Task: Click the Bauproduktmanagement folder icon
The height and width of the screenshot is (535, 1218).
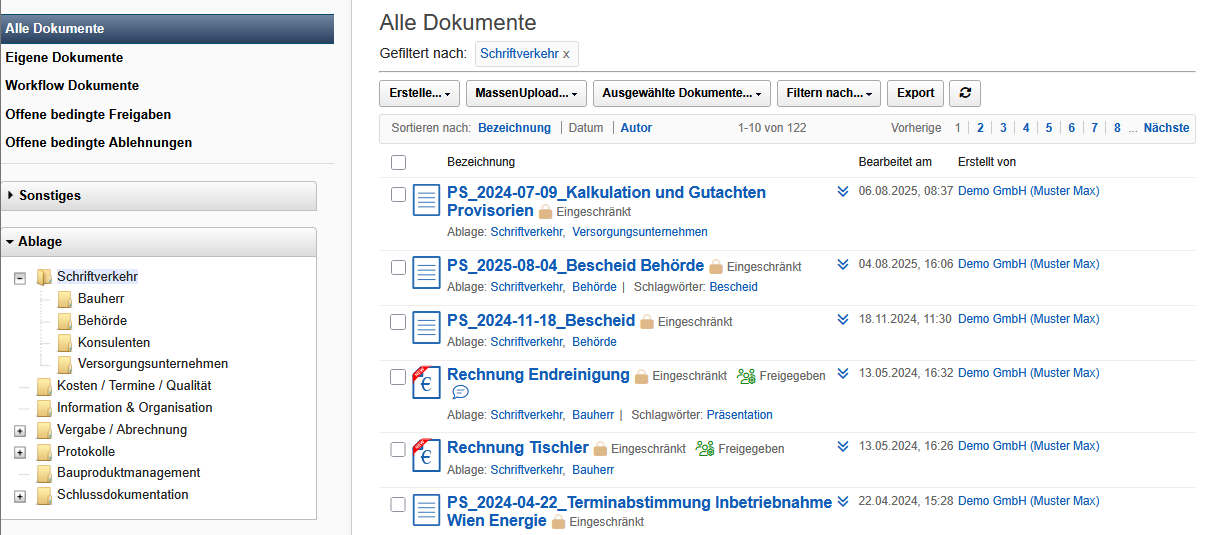Action: click(44, 473)
